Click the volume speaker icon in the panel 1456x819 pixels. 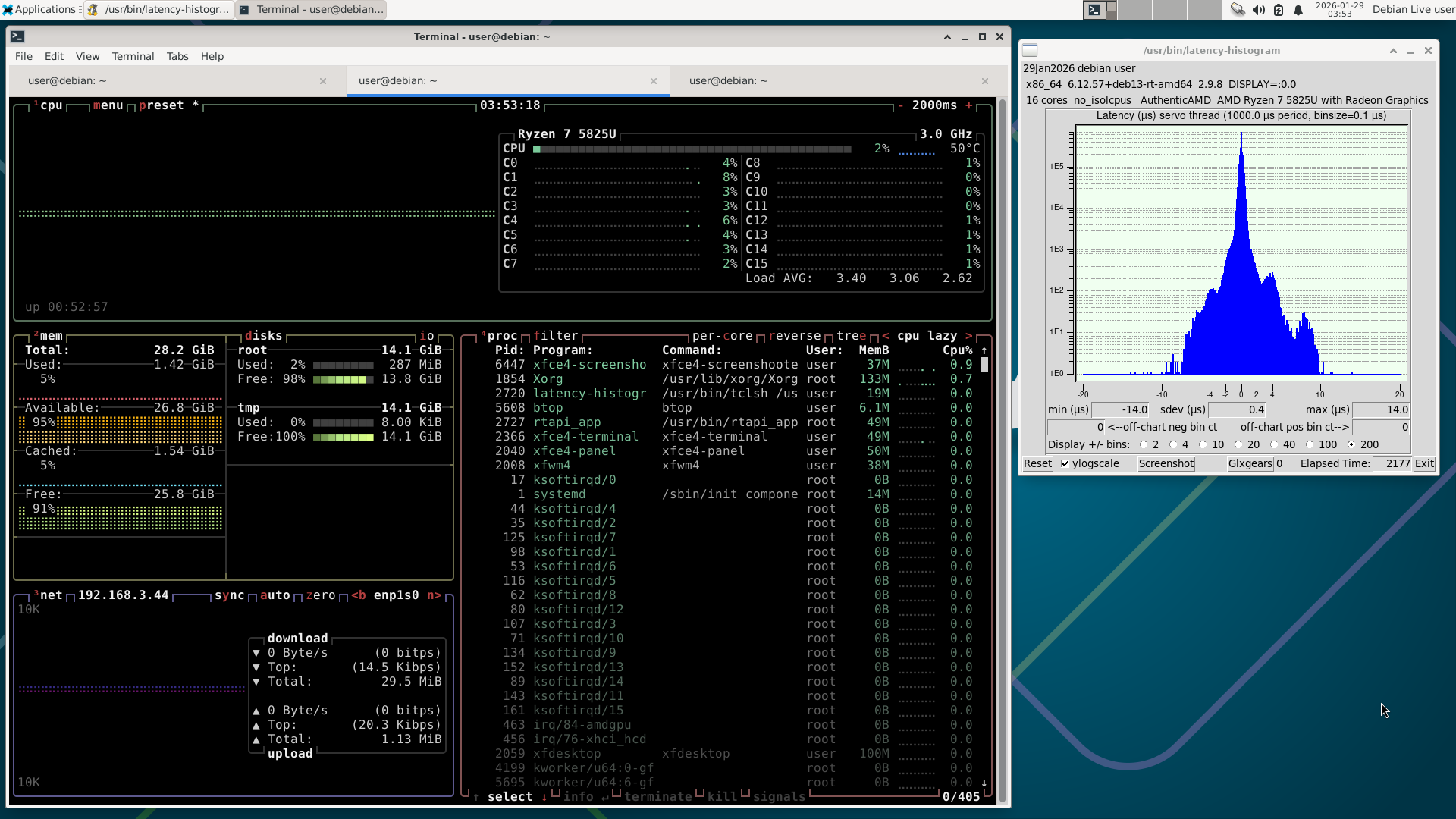pos(1258,10)
